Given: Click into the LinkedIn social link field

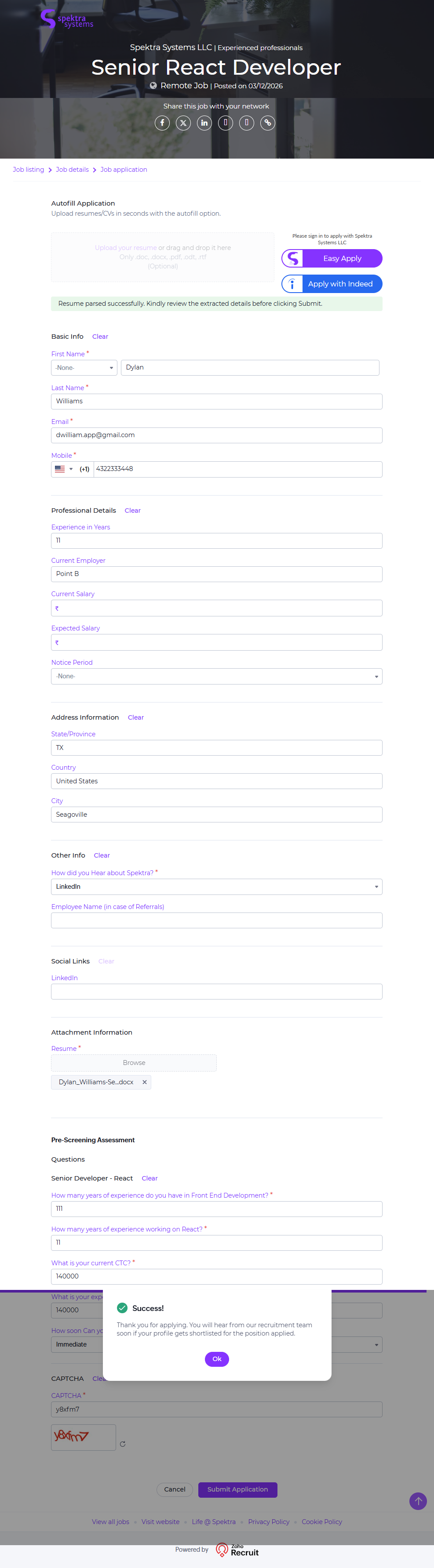Looking at the screenshot, I should 216,992.
